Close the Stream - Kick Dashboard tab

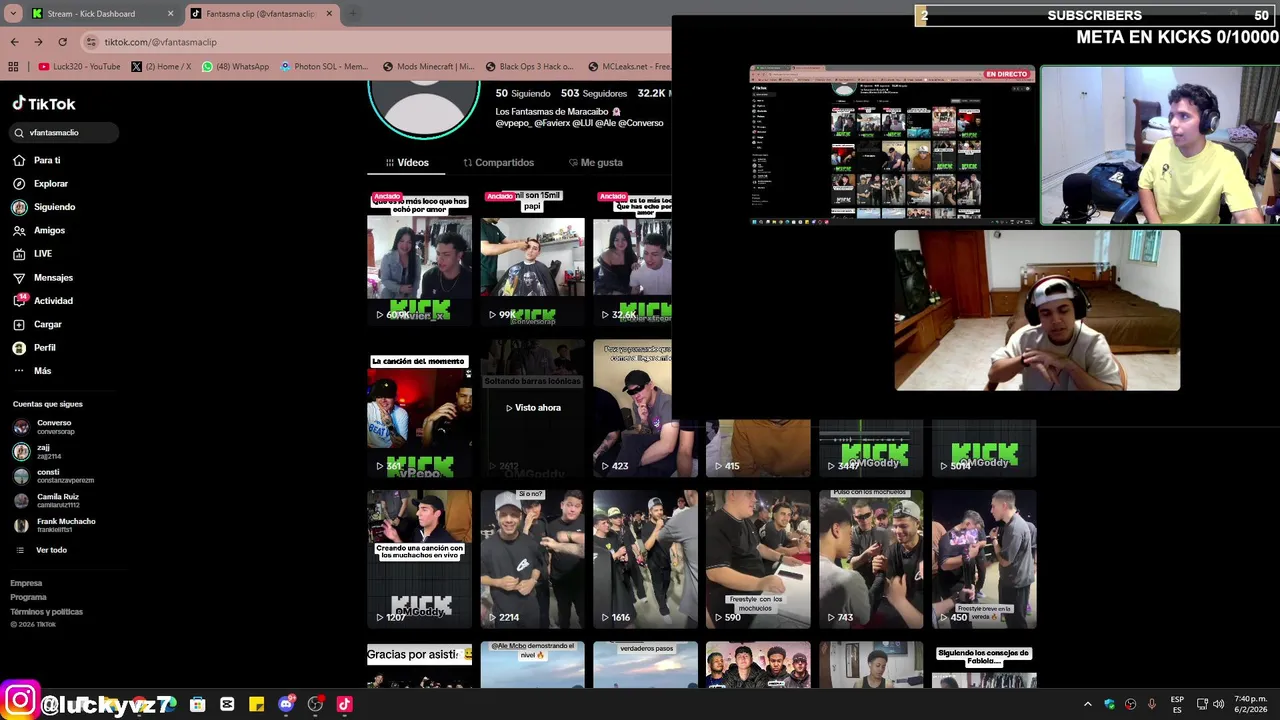[170, 13]
